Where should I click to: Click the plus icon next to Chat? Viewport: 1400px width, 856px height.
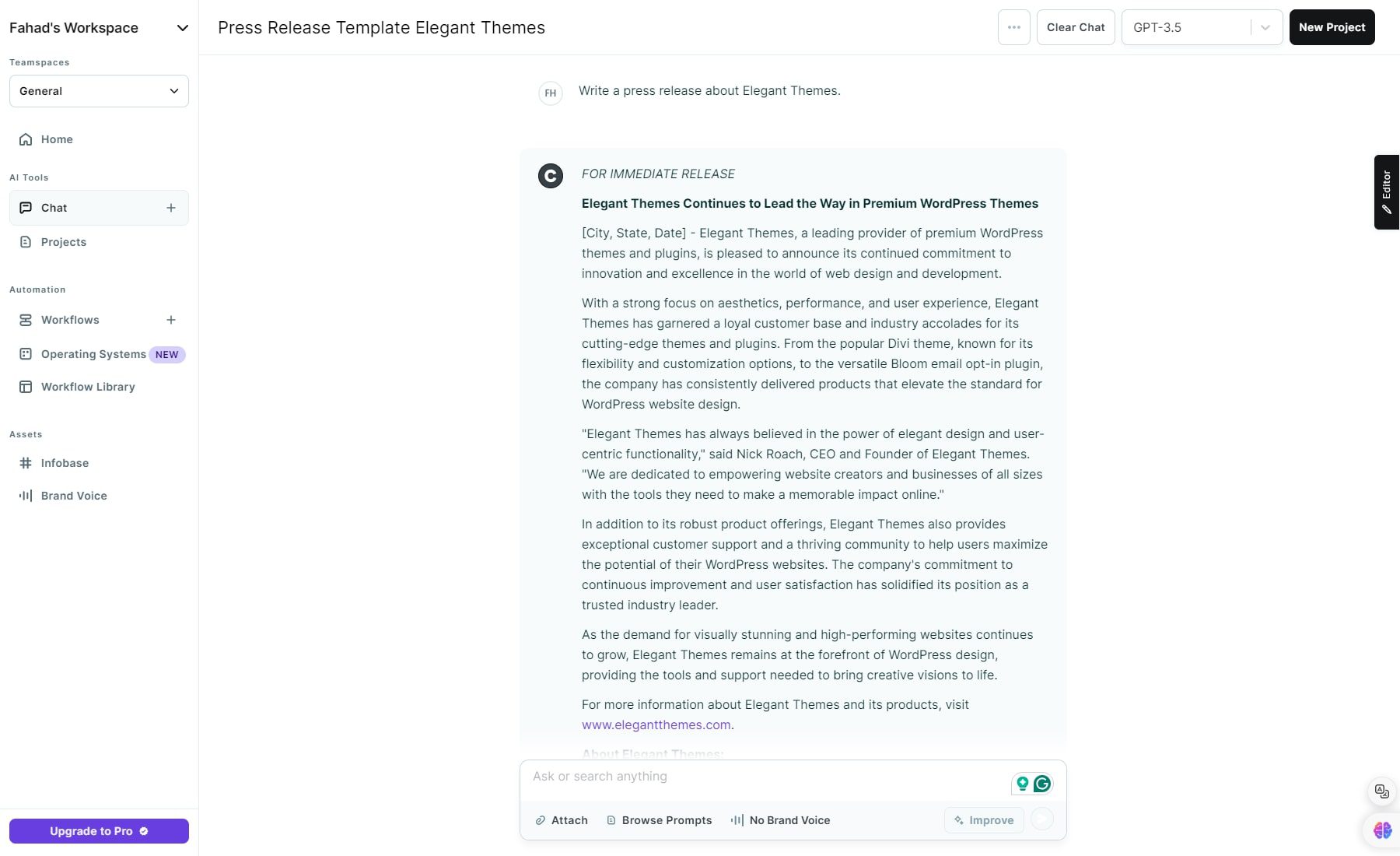(171, 208)
